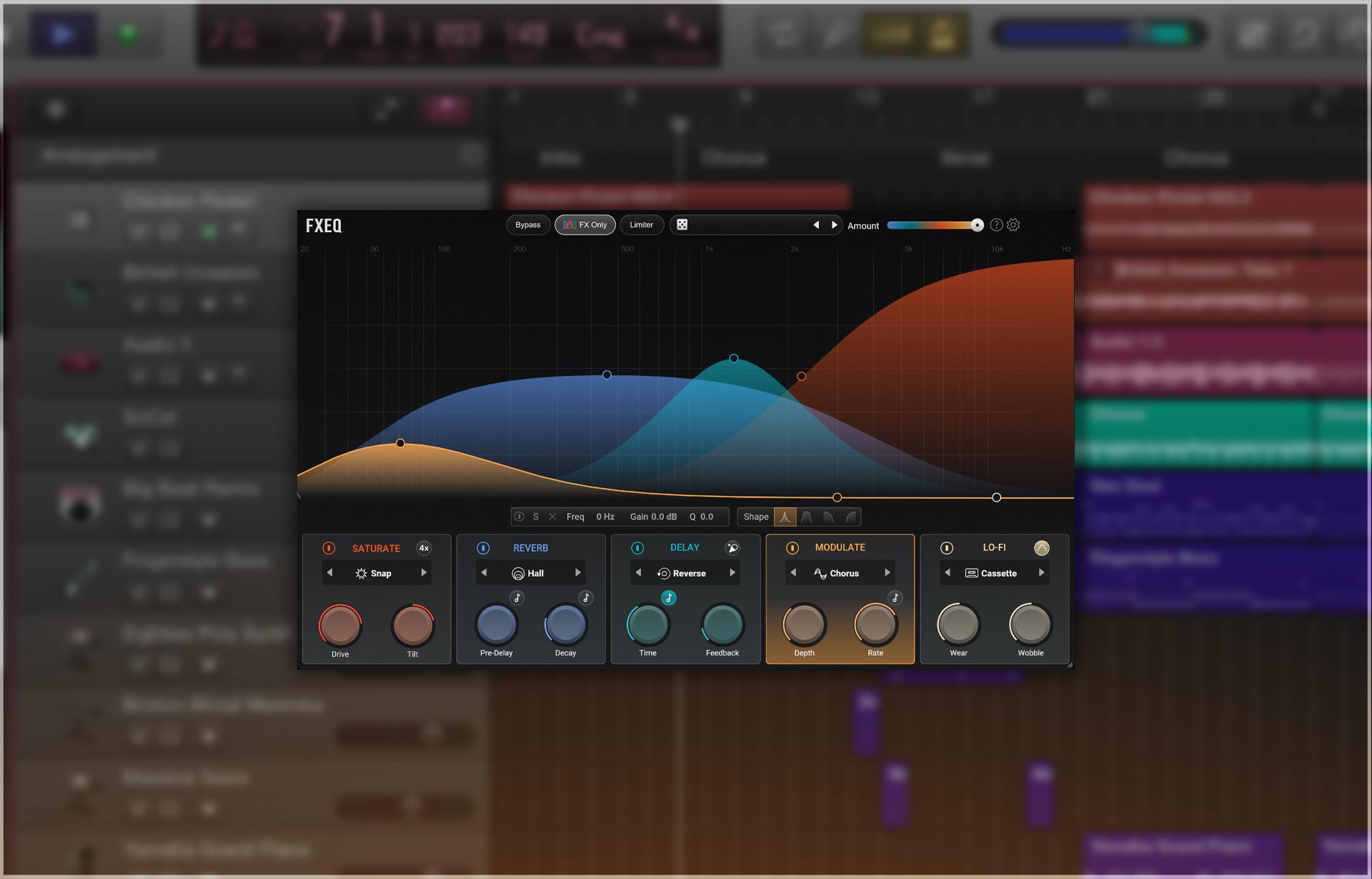Toggle tempo sync note for Reverb Pre-Delay
This screenshot has width=1372, height=879.
[517, 598]
